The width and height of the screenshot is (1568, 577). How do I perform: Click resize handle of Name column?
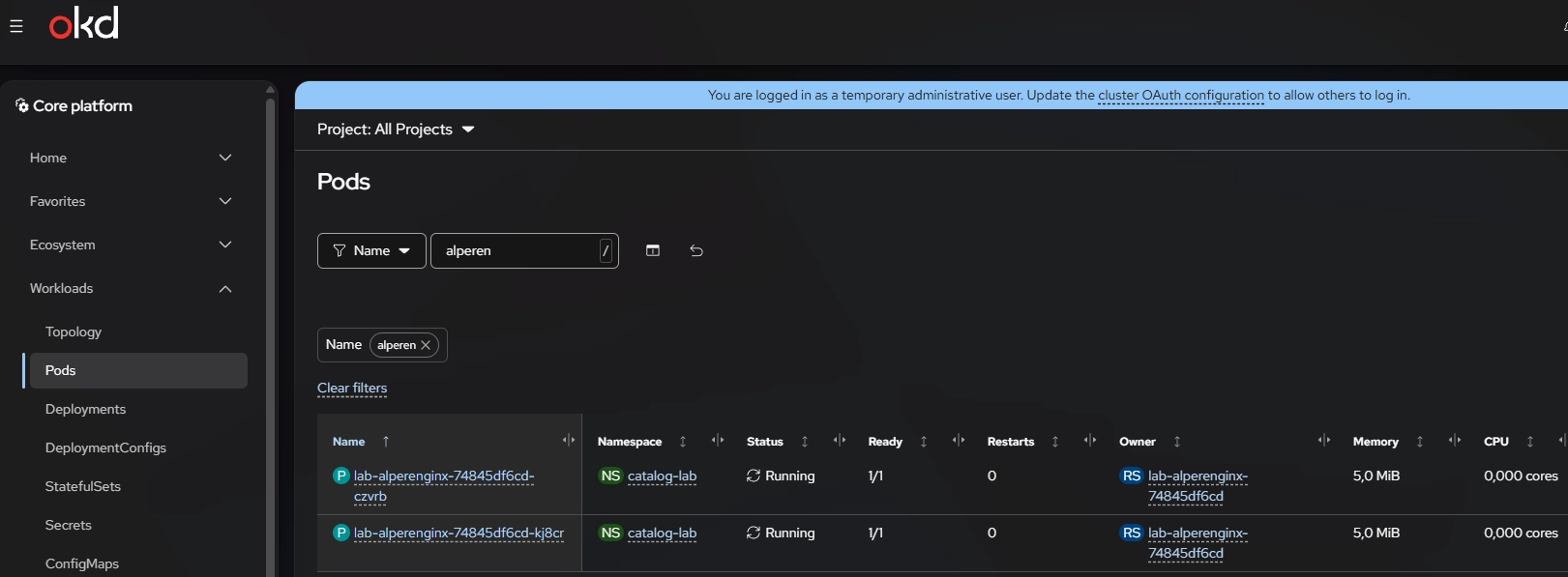point(569,441)
